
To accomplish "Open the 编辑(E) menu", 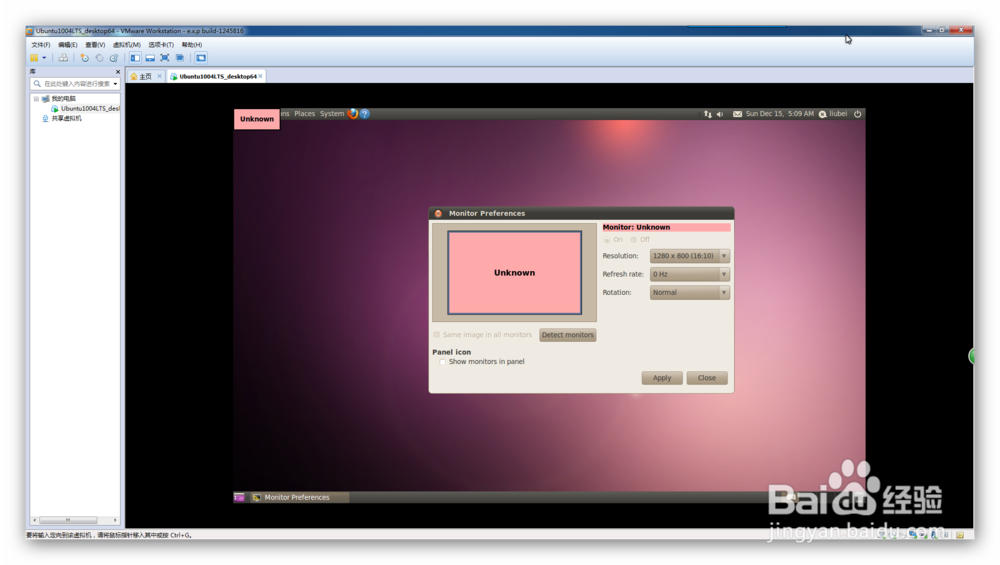I will pos(68,45).
